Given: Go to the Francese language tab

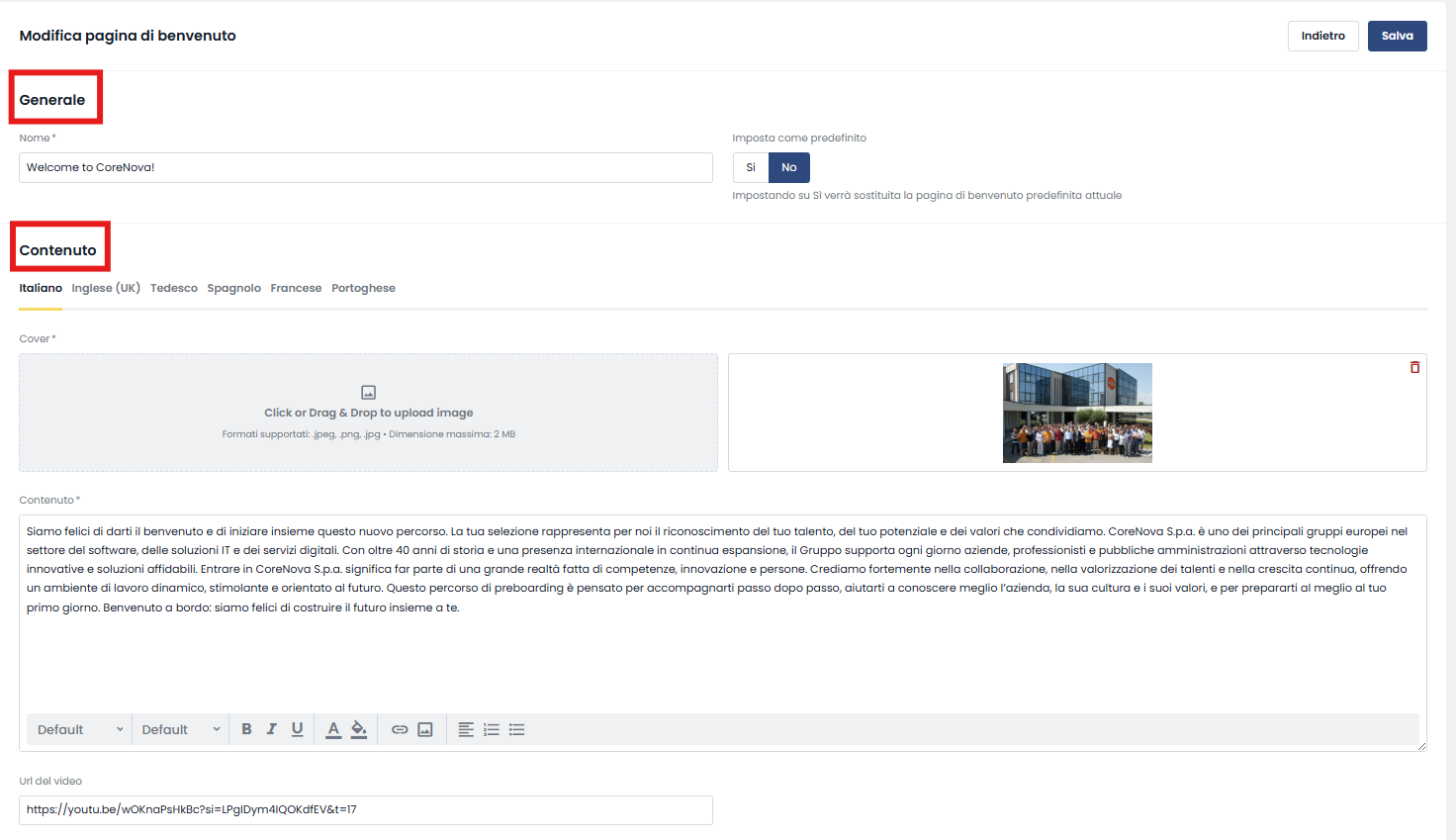Looking at the screenshot, I should coord(296,288).
